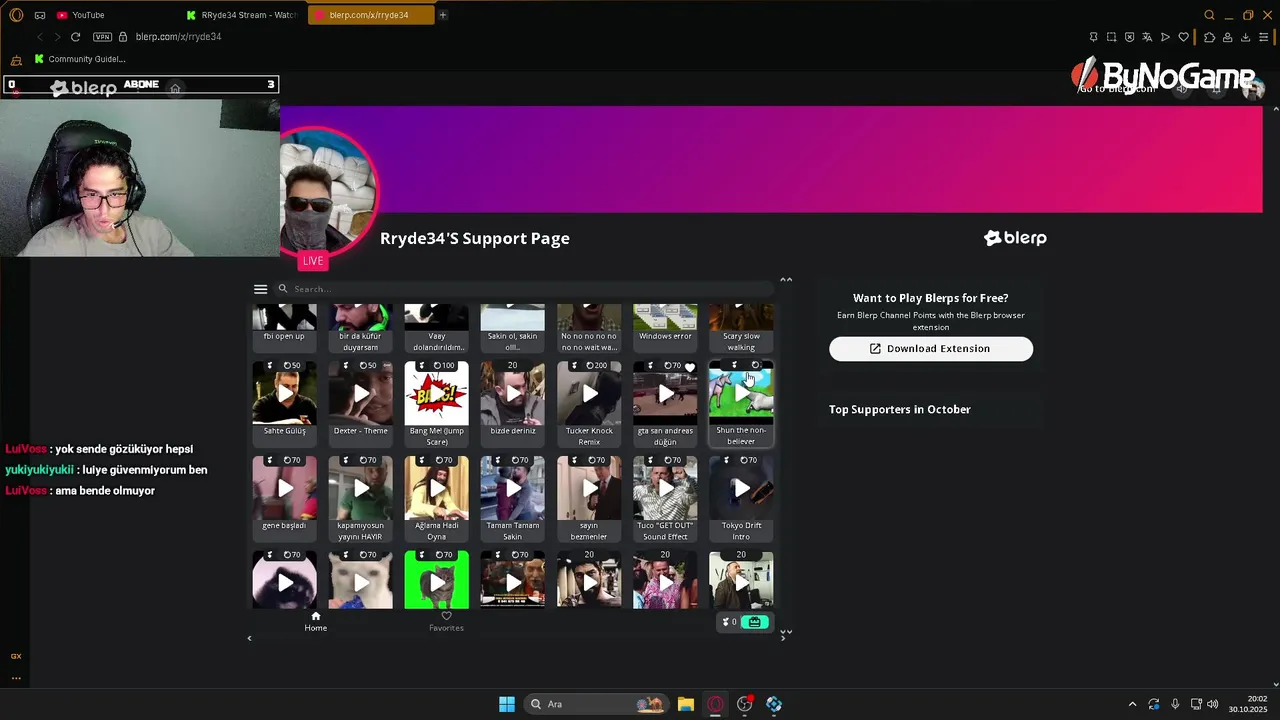
Task: Open Top Supporters in October section
Action: pos(900,409)
